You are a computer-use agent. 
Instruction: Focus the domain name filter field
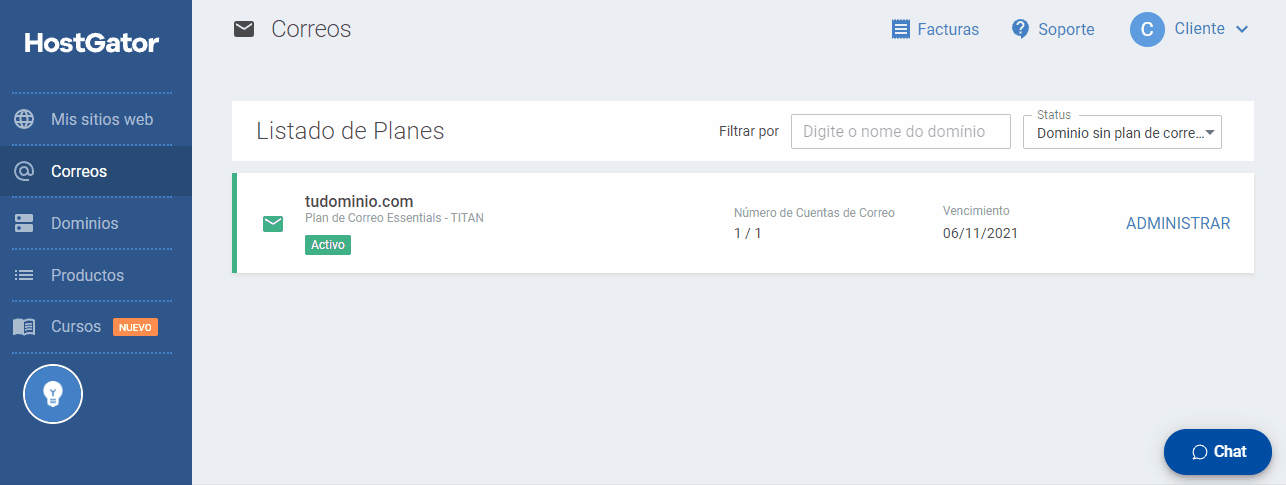click(x=901, y=132)
